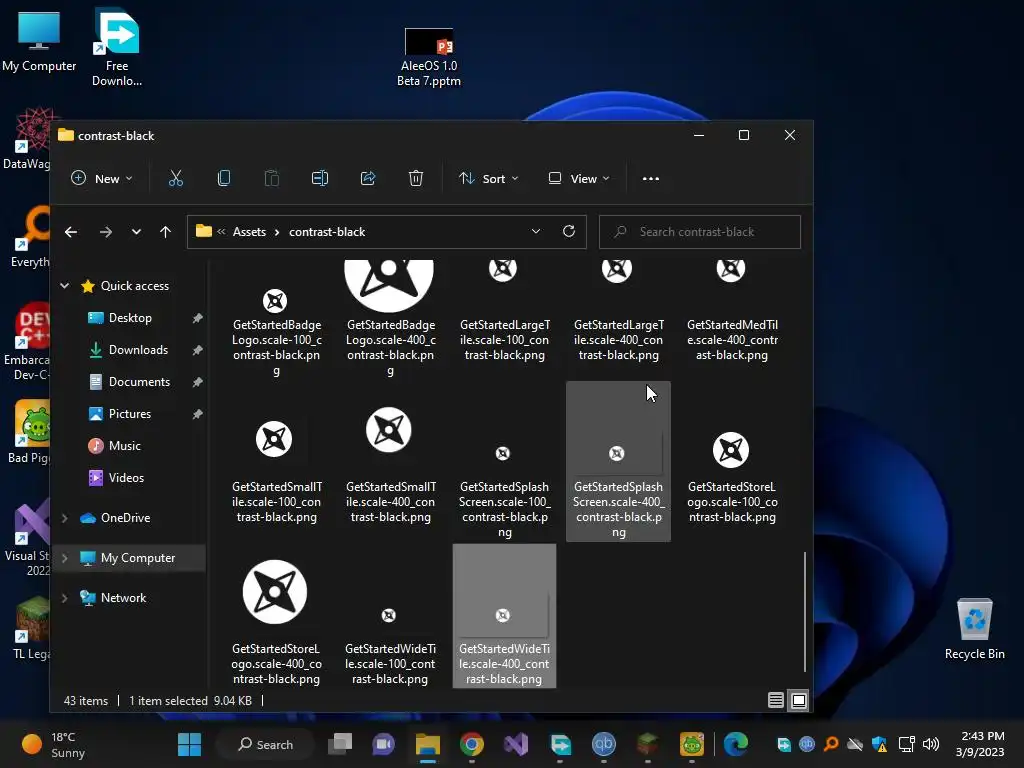
Task: Go up one folder level arrow
Action: 166,232
